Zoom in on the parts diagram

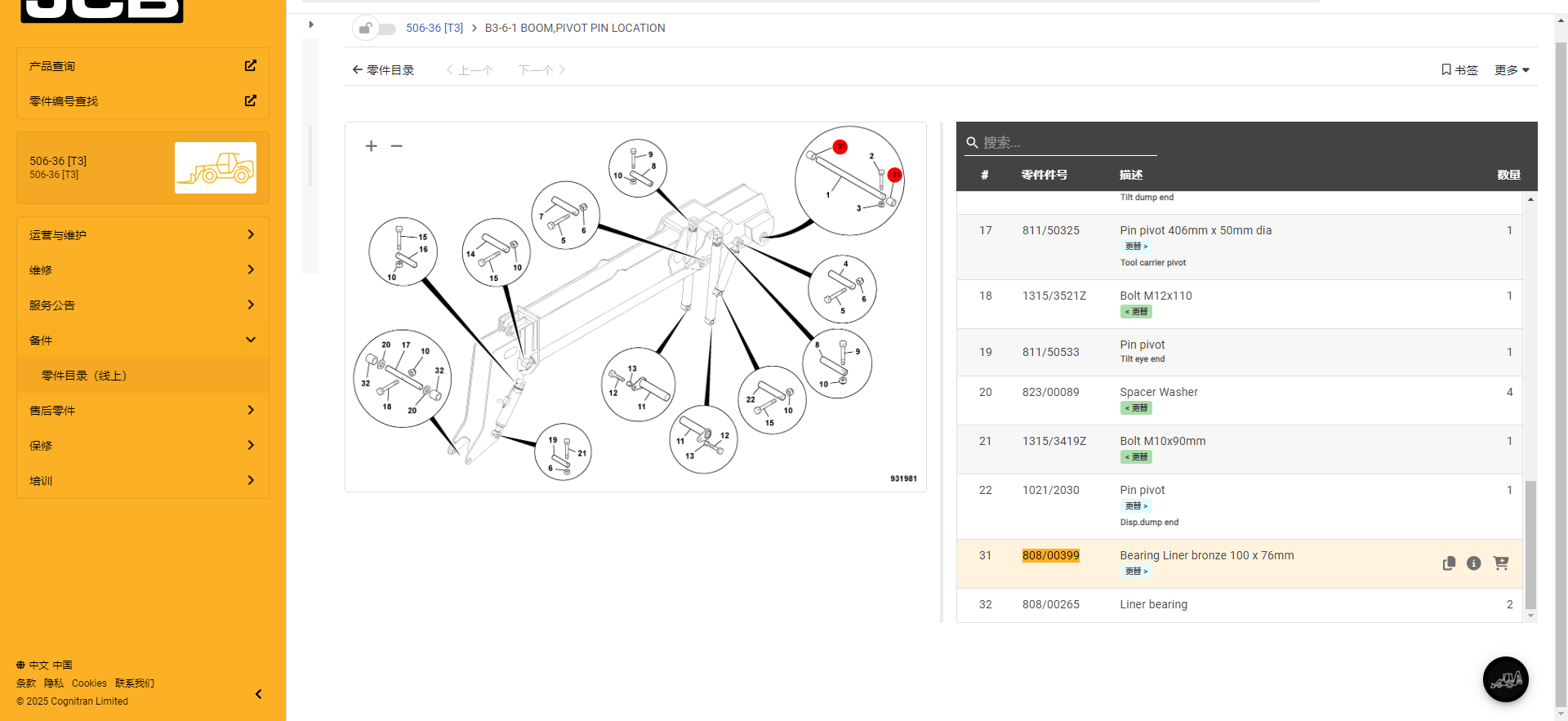pos(371,146)
